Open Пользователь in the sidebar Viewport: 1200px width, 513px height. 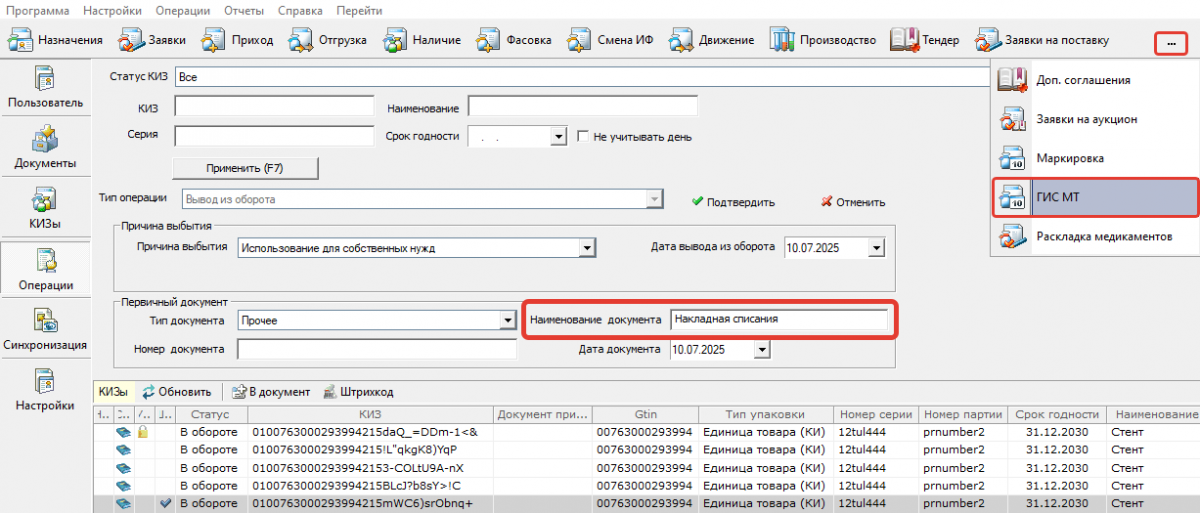(x=45, y=88)
